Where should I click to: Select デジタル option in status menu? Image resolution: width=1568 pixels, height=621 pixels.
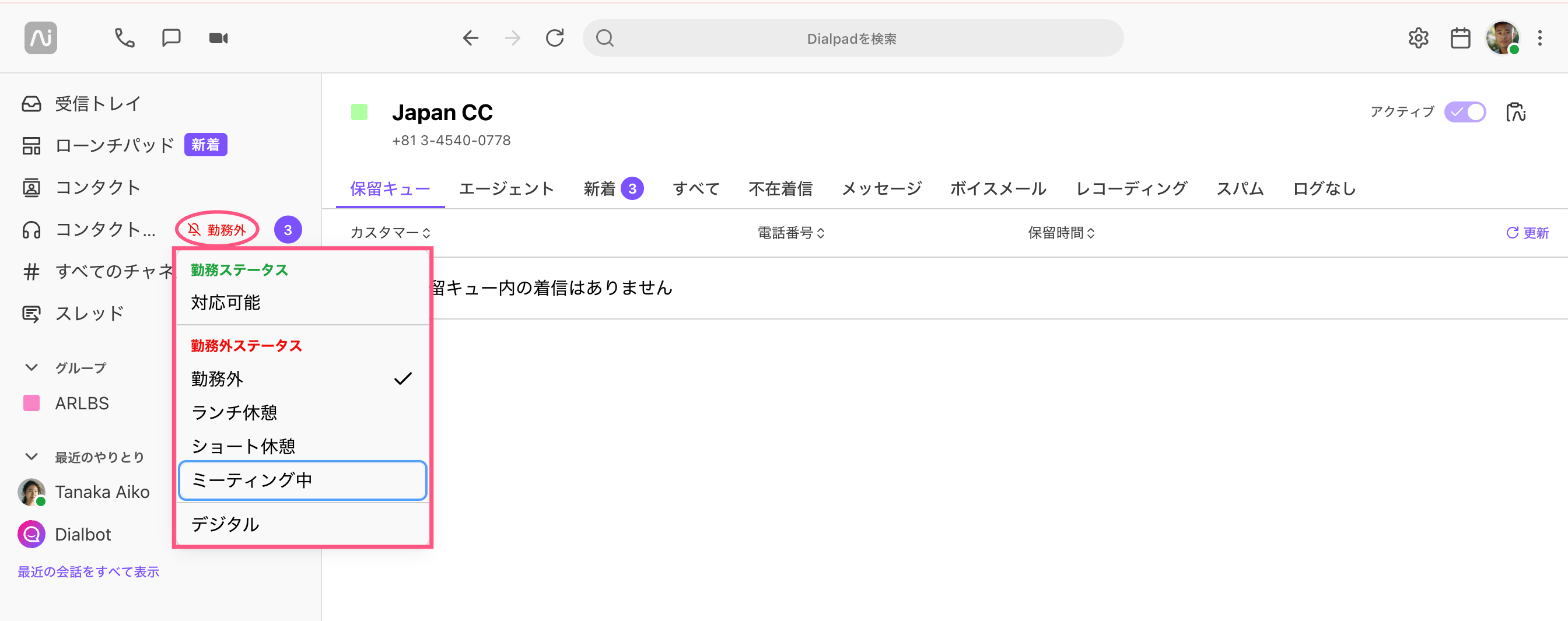pyautogui.click(x=303, y=524)
